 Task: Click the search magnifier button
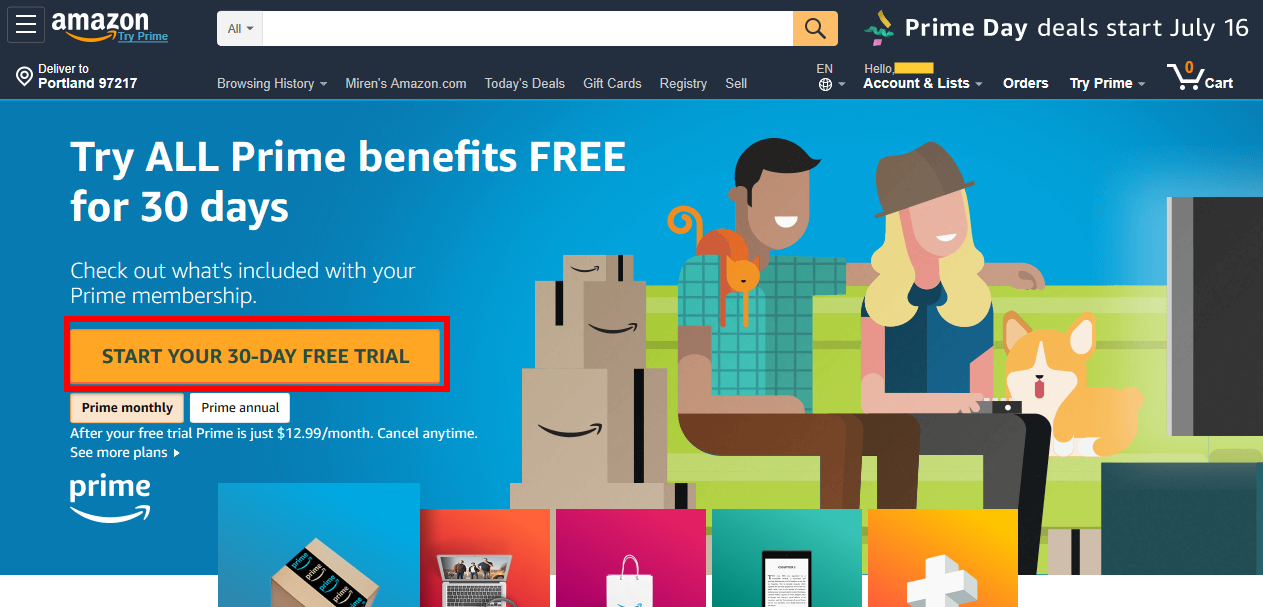(x=815, y=28)
